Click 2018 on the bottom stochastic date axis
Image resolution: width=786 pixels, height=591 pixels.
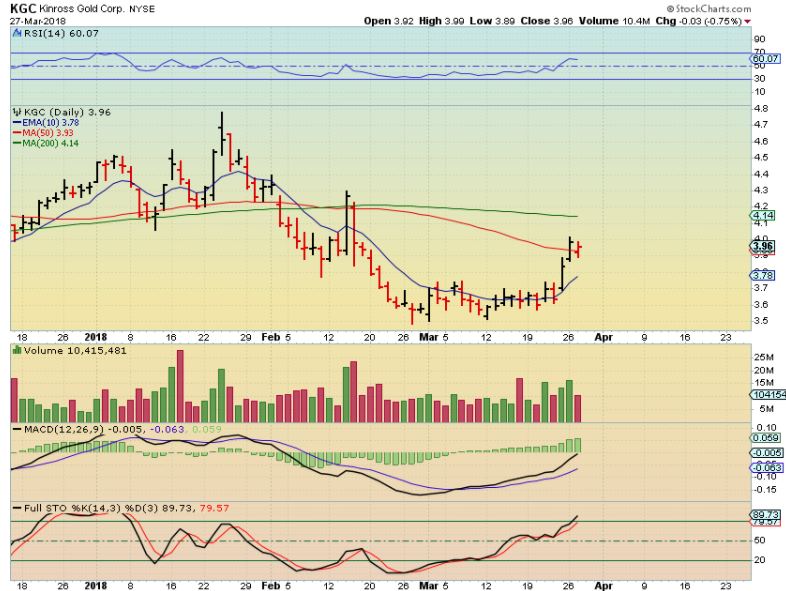point(96,585)
